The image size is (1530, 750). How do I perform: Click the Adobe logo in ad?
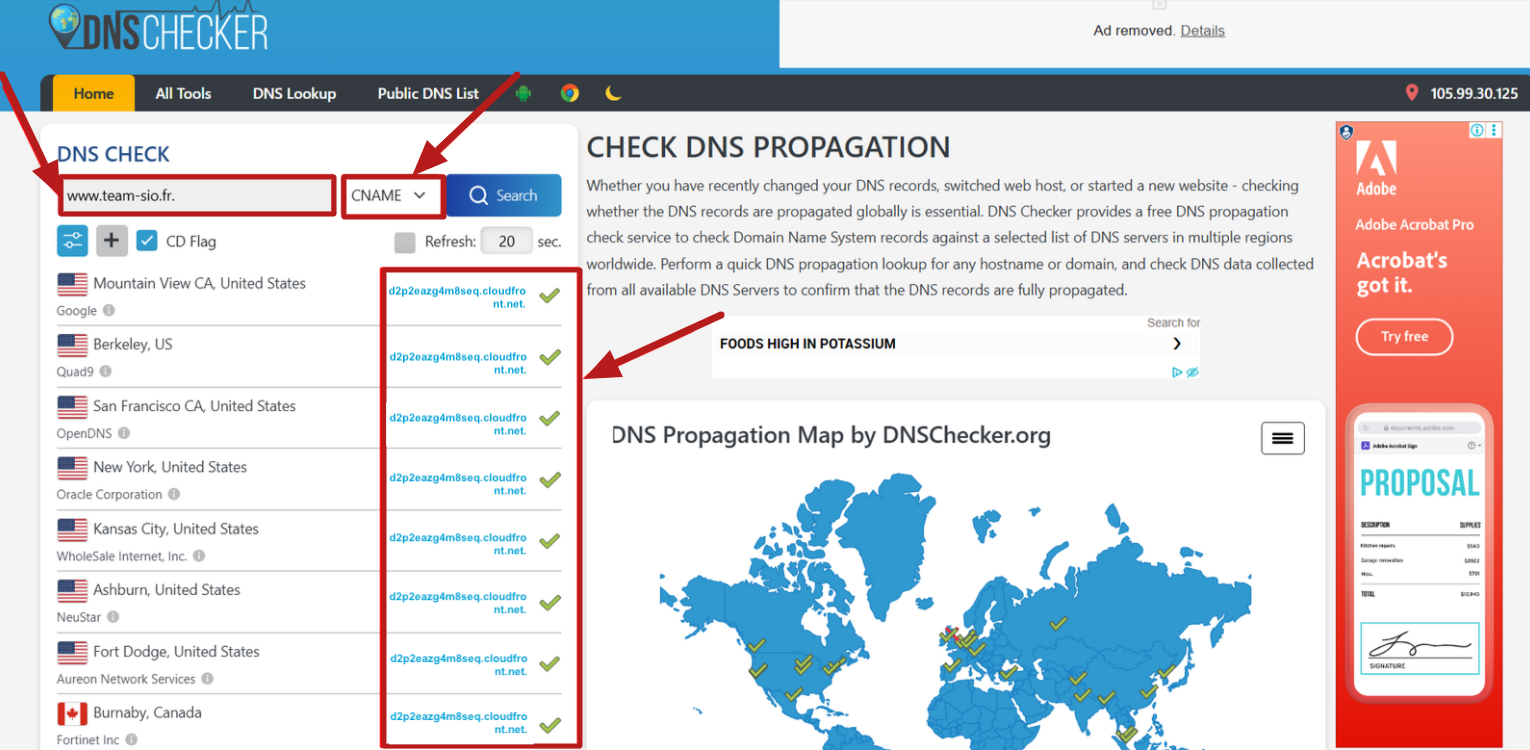pos(1377,167)
